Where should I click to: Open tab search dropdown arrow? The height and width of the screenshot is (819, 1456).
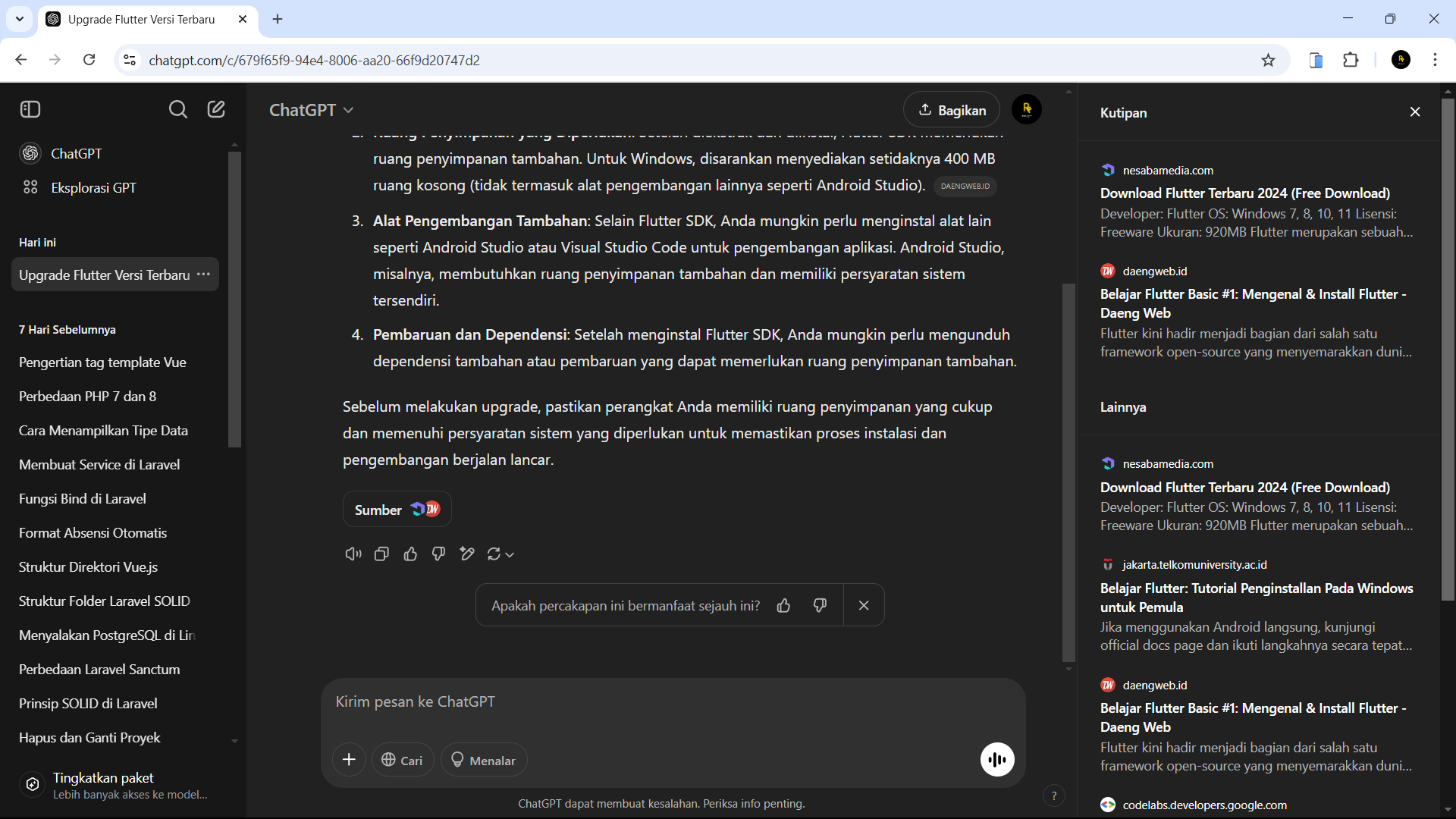pyautogui.click(x=20, y=19)
